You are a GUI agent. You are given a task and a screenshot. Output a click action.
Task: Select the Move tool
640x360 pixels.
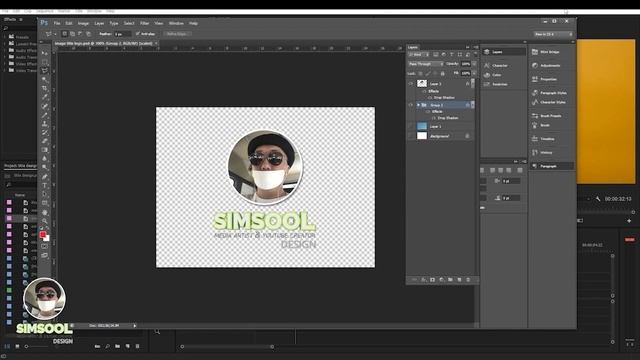(44, 53)
